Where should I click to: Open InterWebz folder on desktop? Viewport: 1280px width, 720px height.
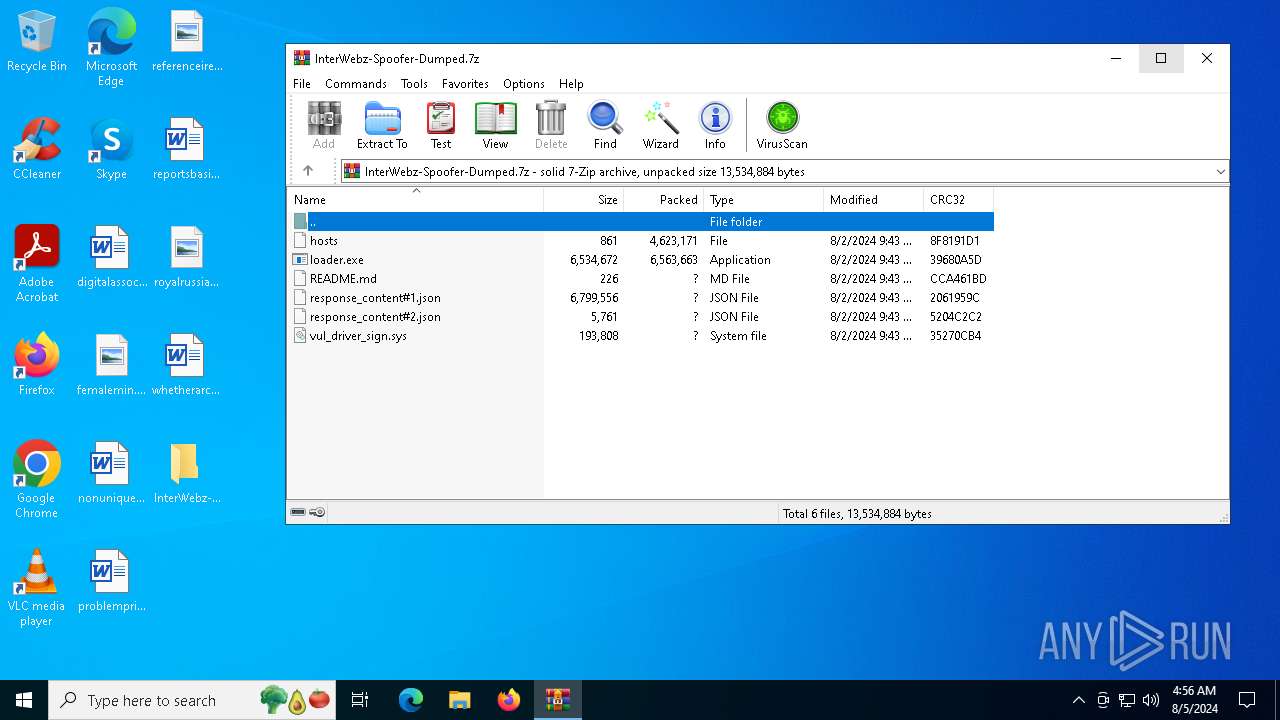point(186,472)
